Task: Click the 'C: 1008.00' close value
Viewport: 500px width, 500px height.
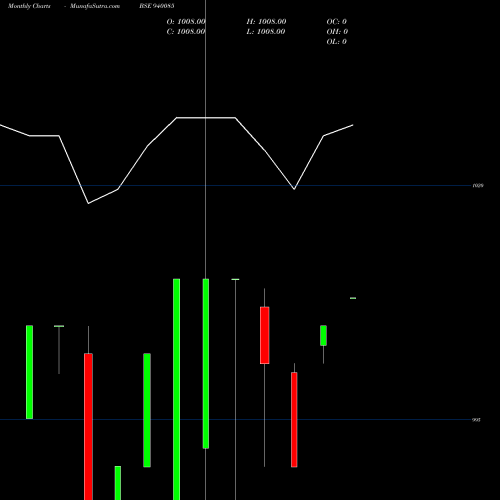Action: 186,32
